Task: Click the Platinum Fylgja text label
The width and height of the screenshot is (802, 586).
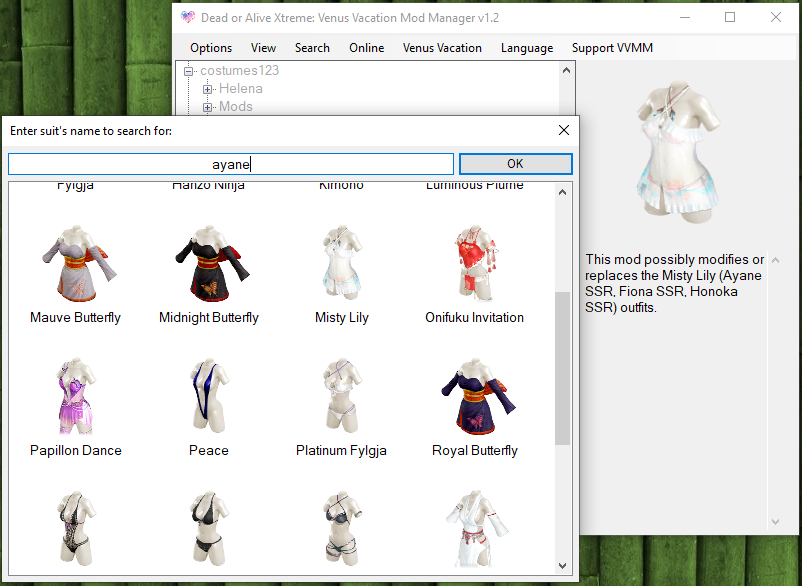Action: click(x=341, y=450)
